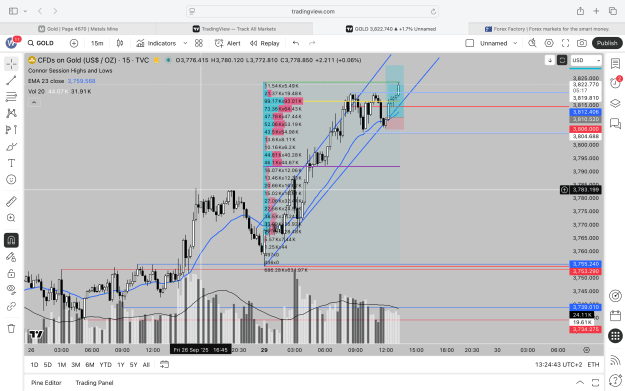Image resolution: width=625 pixels, height=391 pixels.
Task: Select the 5D date range
Action: point(47,364)
